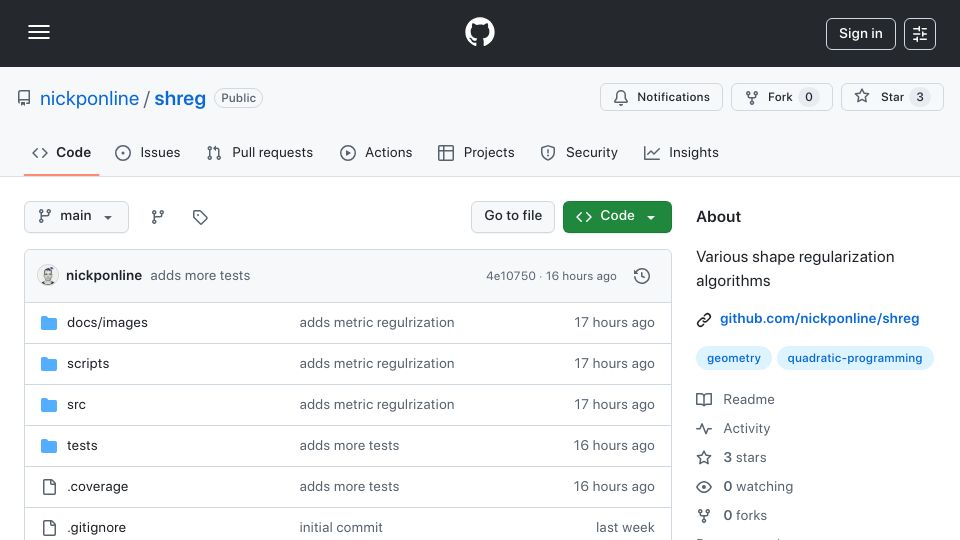The height and width of the screenshot is (540, 960).
Task: Open the .coverage file
Action: (98, 487)
